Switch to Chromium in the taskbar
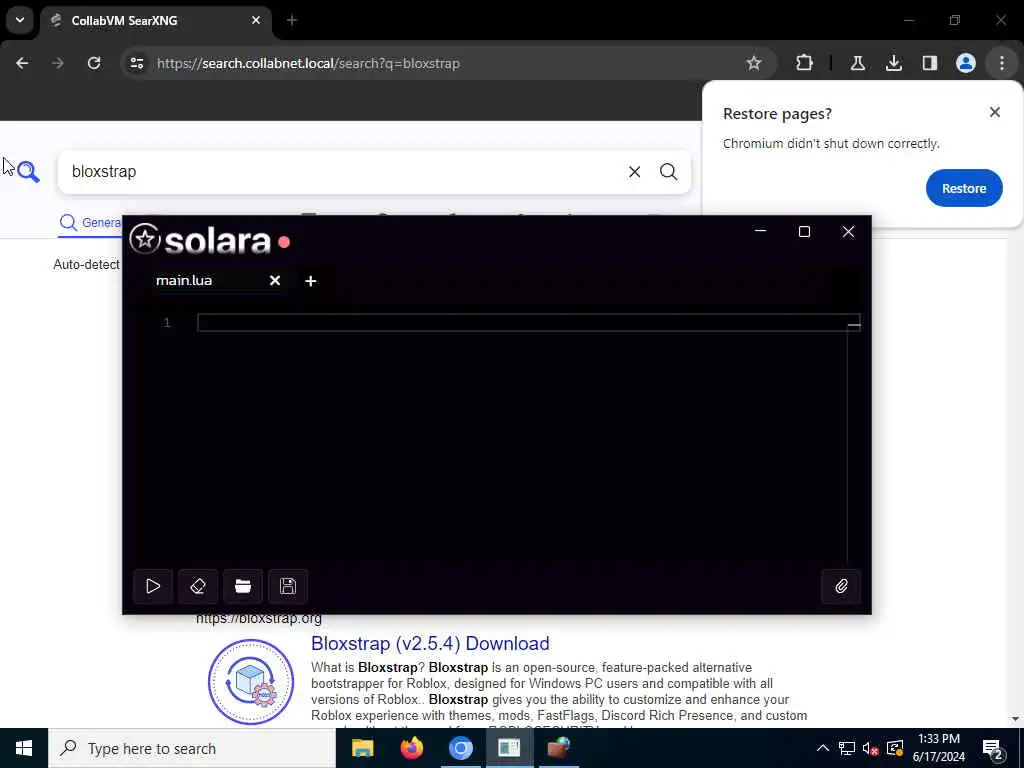The image size is (1024, 768). [460, 748]
